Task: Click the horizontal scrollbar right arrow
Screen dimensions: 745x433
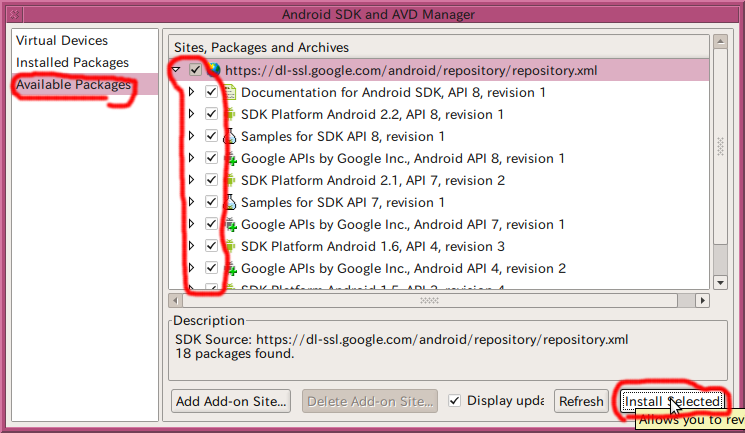Action: click(702, 300)
